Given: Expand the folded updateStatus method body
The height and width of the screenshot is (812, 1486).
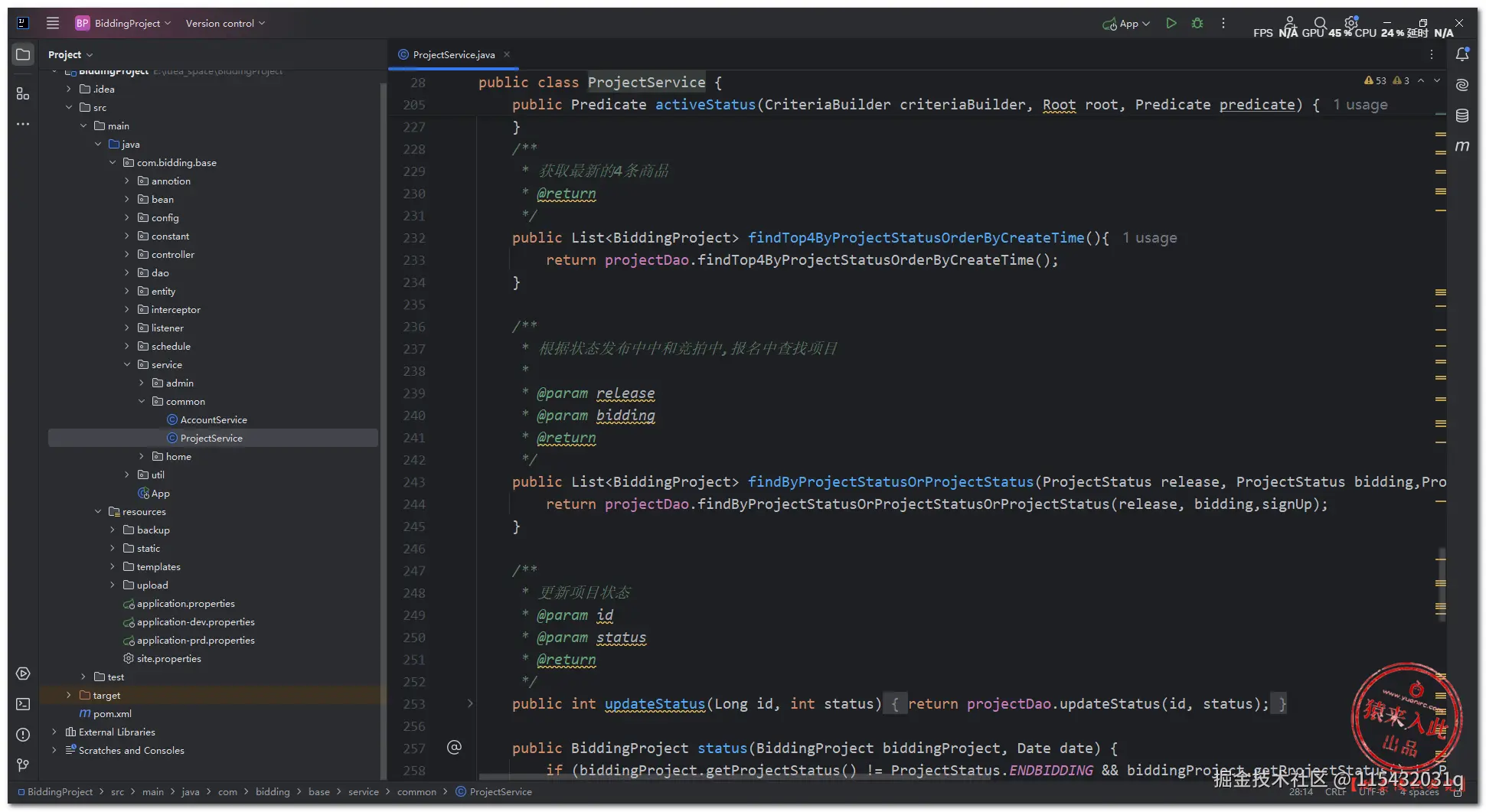Looking at the screenshot, I should click(x=470, y=703).
